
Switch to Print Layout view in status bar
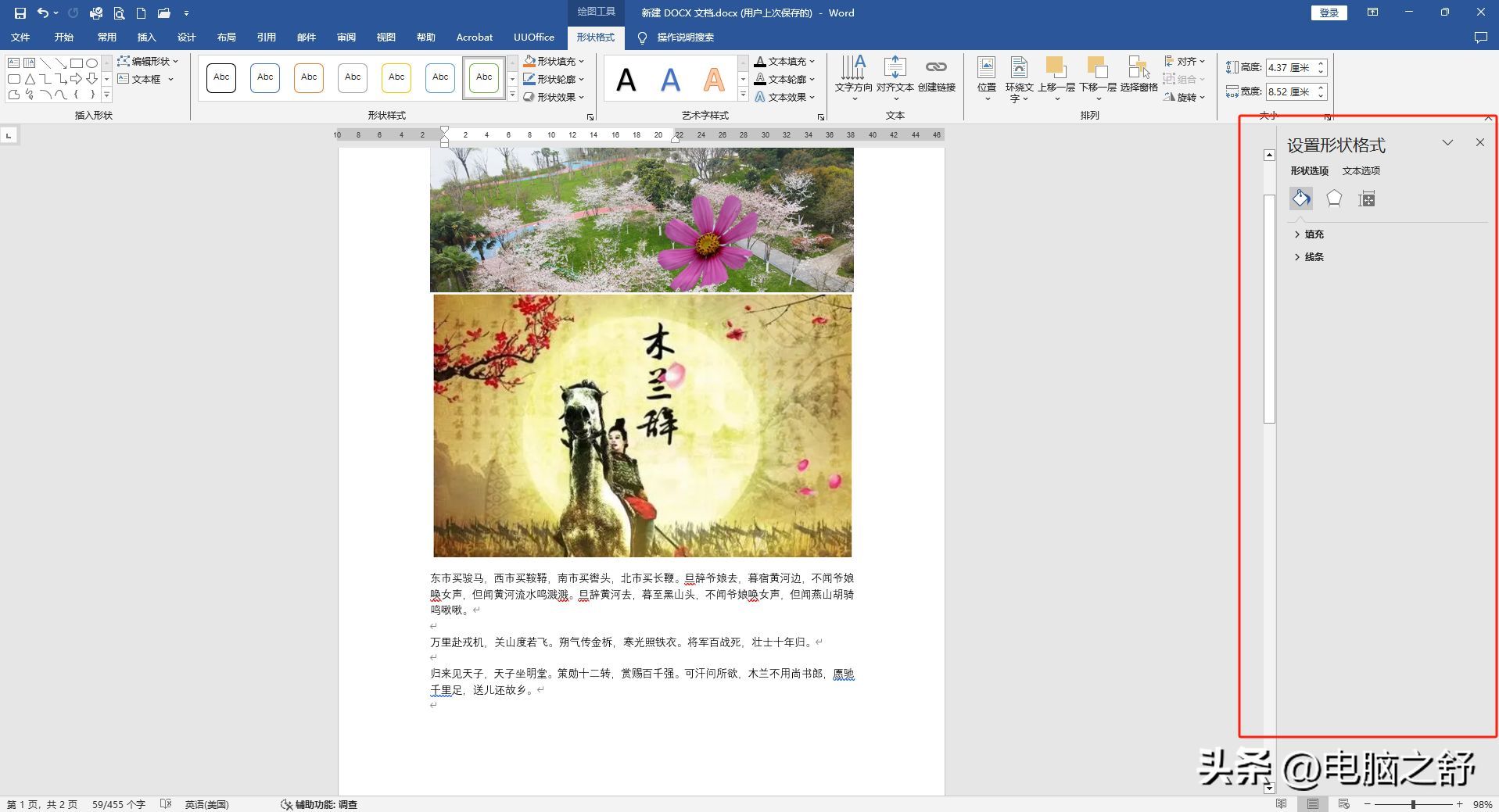[x=1313, y=804]
